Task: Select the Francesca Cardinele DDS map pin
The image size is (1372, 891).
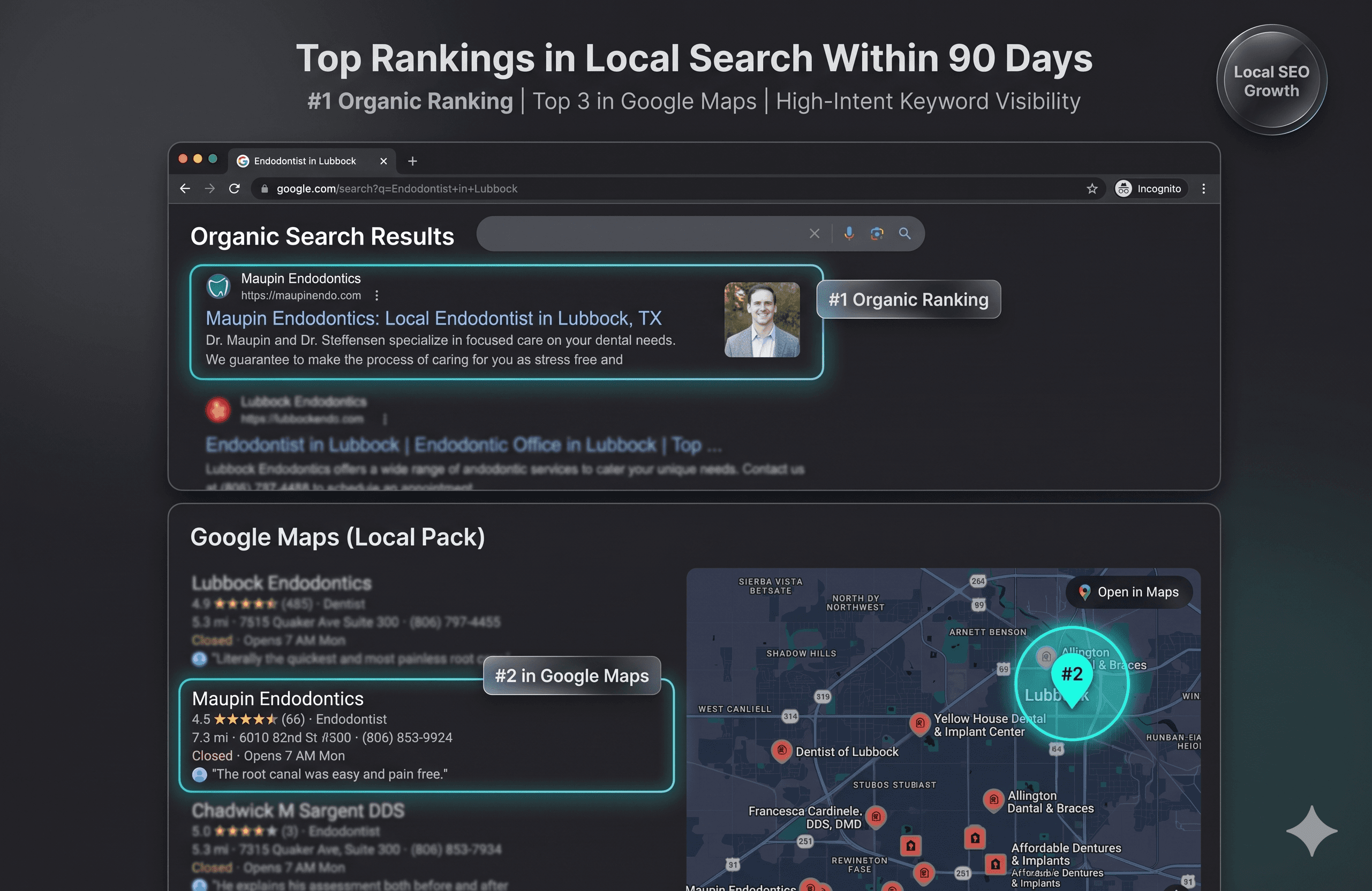Action: click(876, 817)
